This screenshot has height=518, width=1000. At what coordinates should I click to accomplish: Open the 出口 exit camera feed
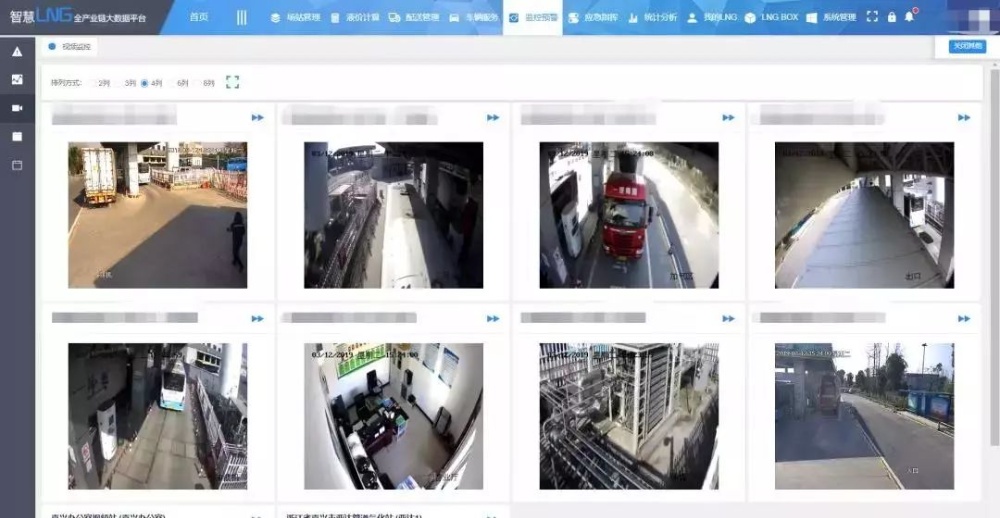coord(864,215)
